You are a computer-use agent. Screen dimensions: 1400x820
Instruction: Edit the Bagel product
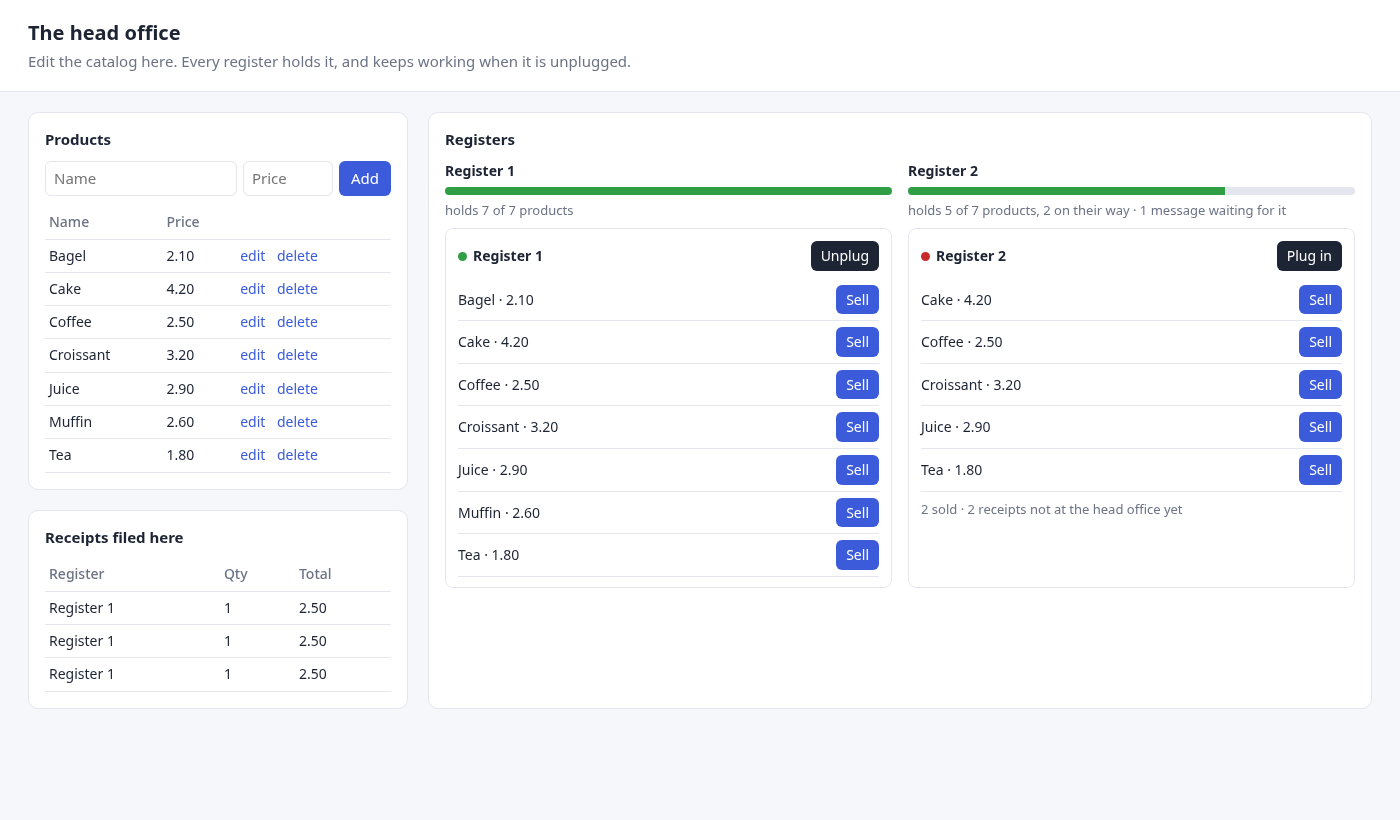click(253, 256)
